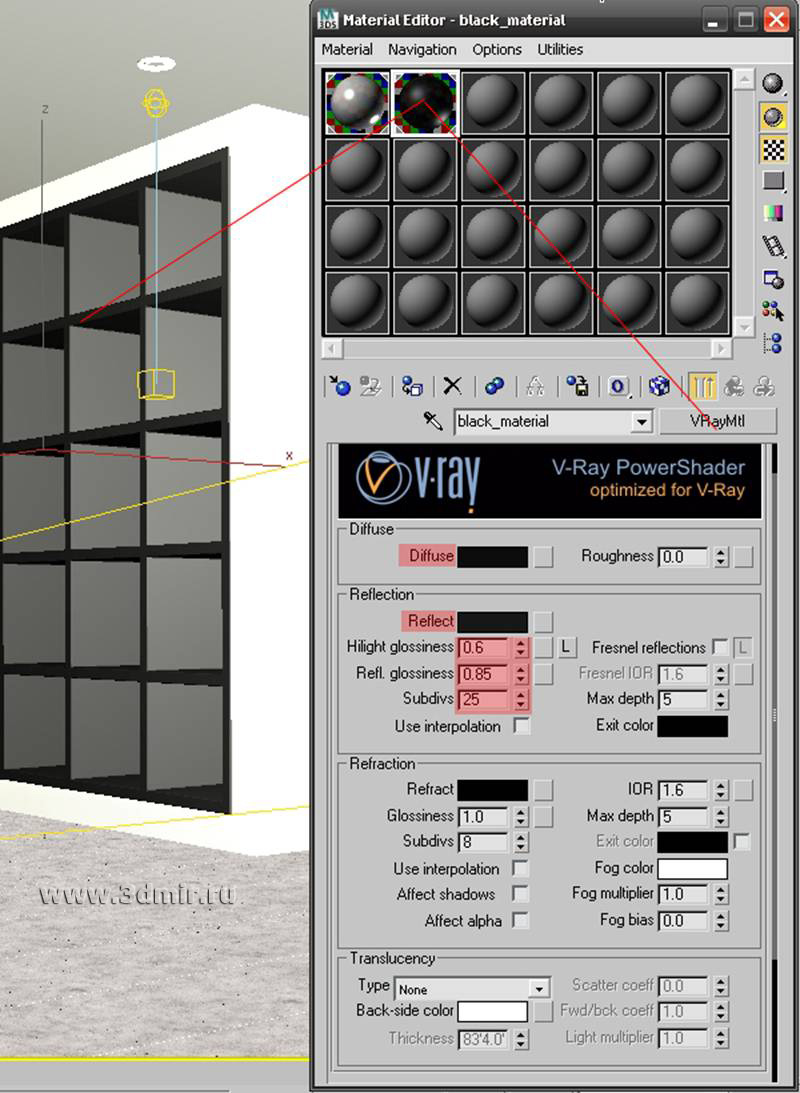Click Refl. glossiness spinner arrows

521,674
